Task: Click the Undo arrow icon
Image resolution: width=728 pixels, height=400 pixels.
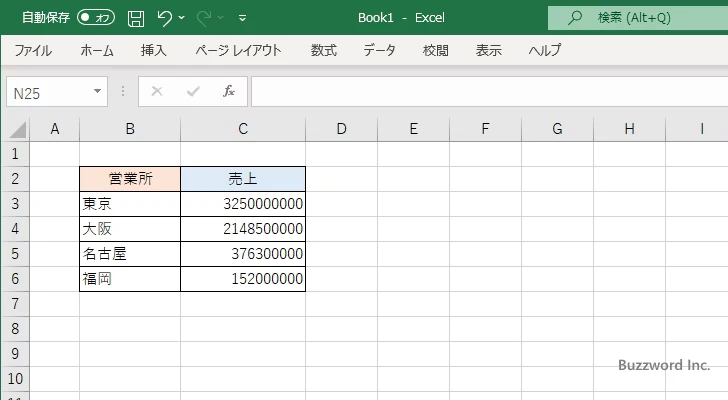Action: 164,18
